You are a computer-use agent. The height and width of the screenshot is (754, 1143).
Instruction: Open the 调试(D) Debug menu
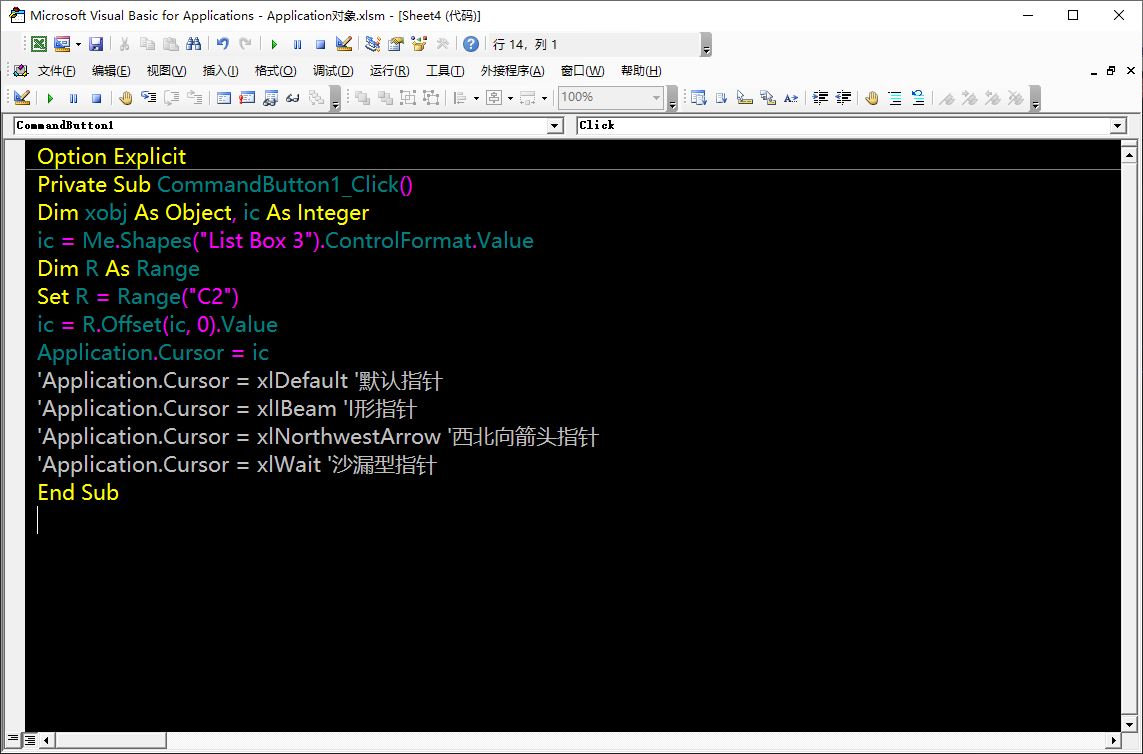coord(333,71)
